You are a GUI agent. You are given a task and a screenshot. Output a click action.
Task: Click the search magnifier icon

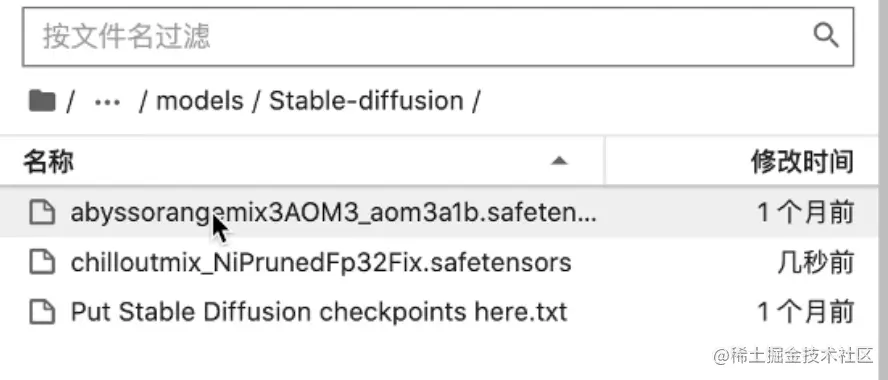point(826,36)
